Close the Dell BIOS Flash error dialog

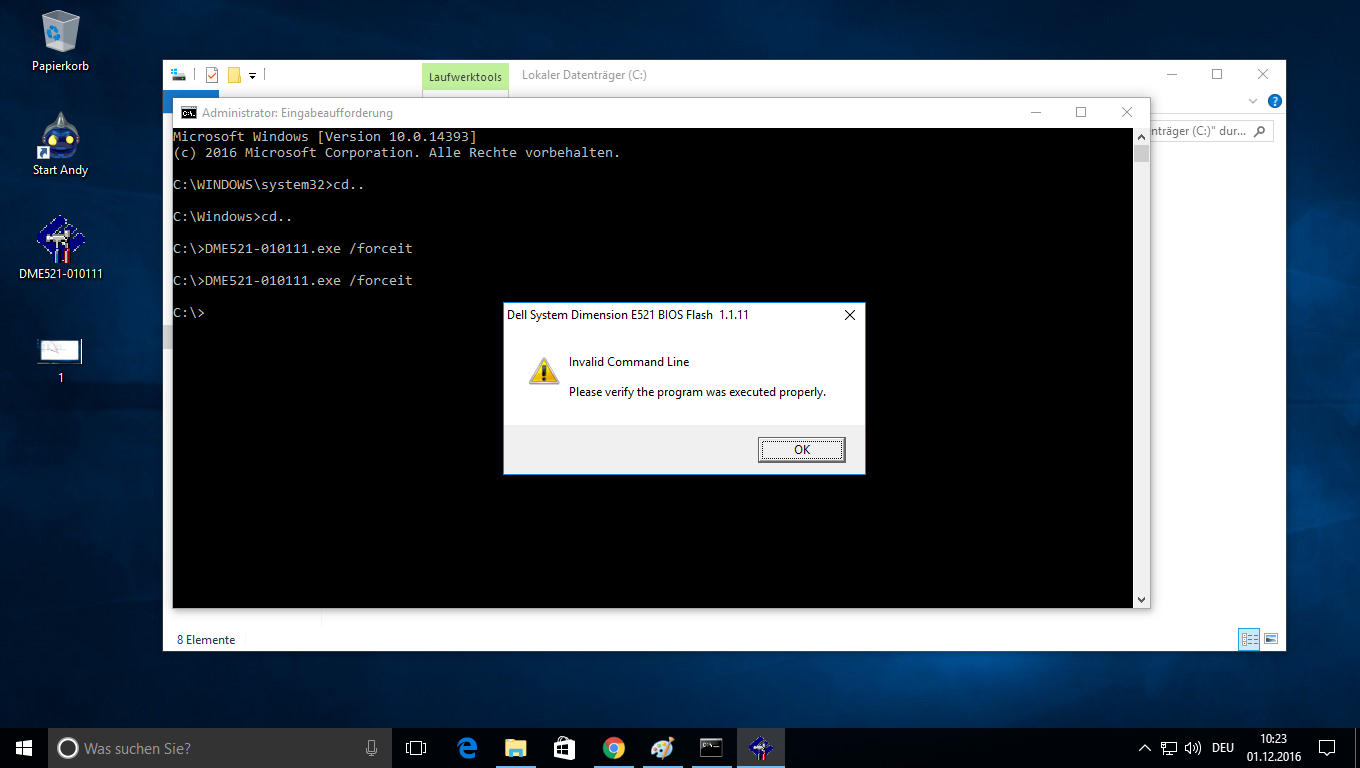[x=850, y=315]
